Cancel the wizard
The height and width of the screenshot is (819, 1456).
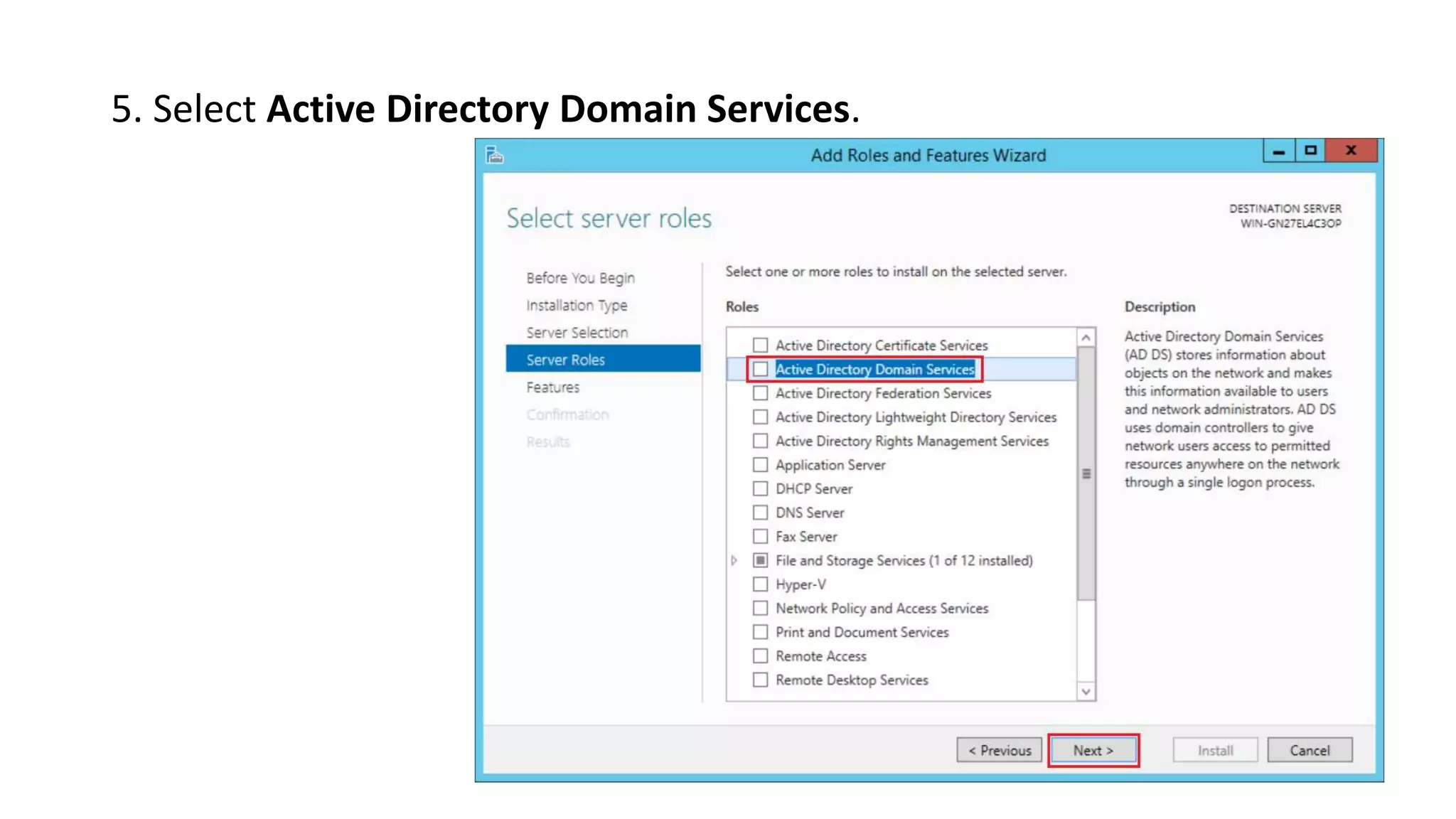click(1310, 750)
